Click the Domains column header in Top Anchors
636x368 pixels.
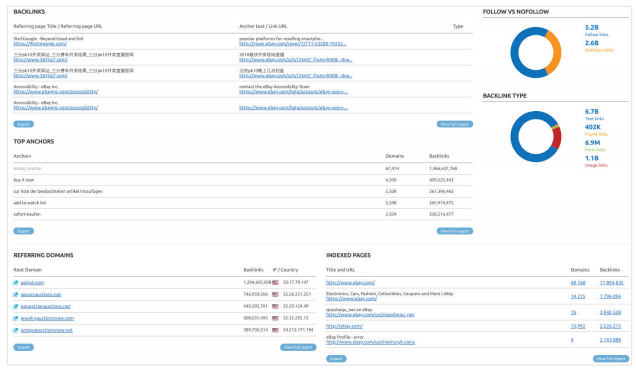click(x=394, y=156)
